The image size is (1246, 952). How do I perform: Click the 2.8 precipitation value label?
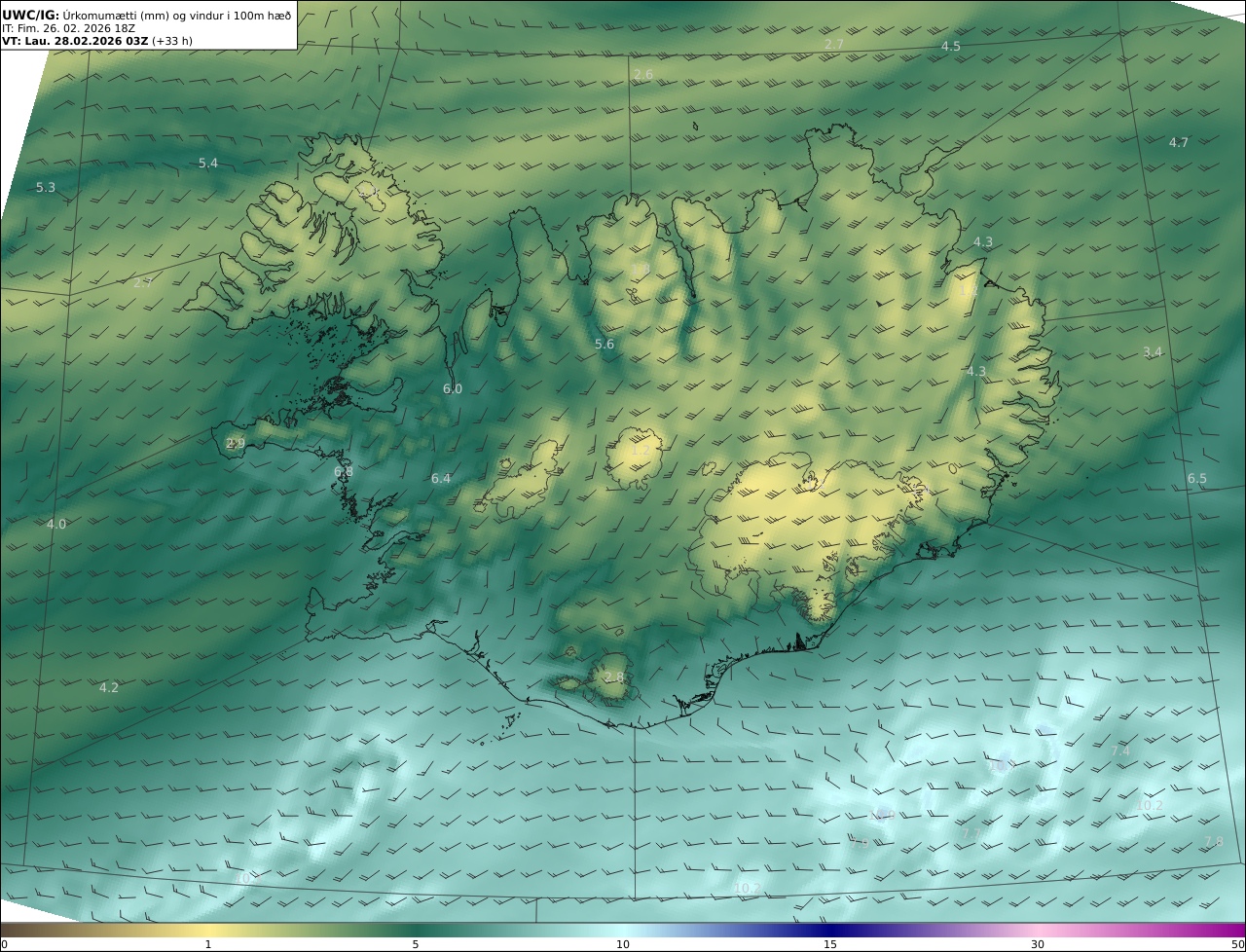[x=613, y=677]
